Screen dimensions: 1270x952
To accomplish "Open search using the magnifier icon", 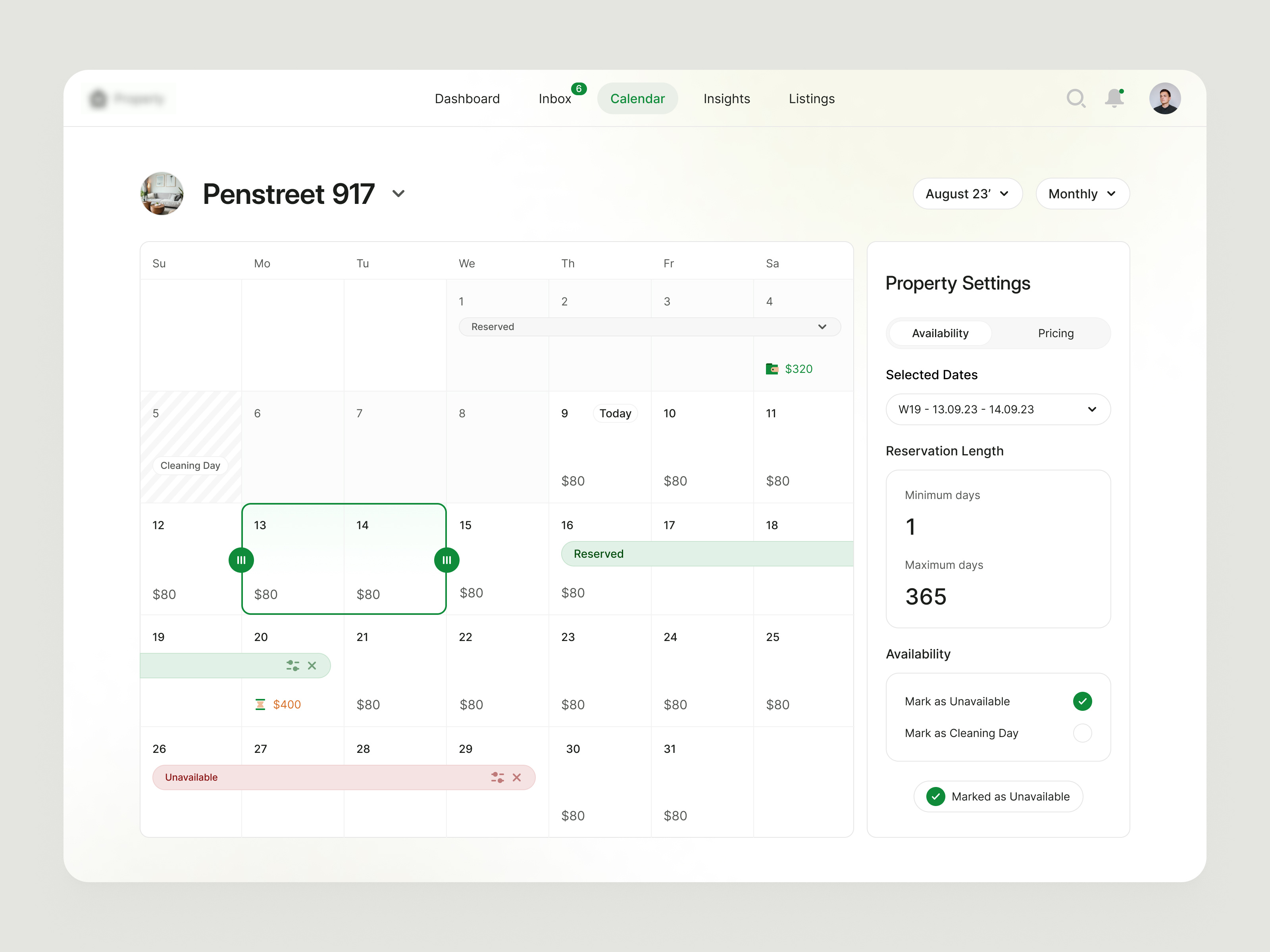I will pos(1076,98).
